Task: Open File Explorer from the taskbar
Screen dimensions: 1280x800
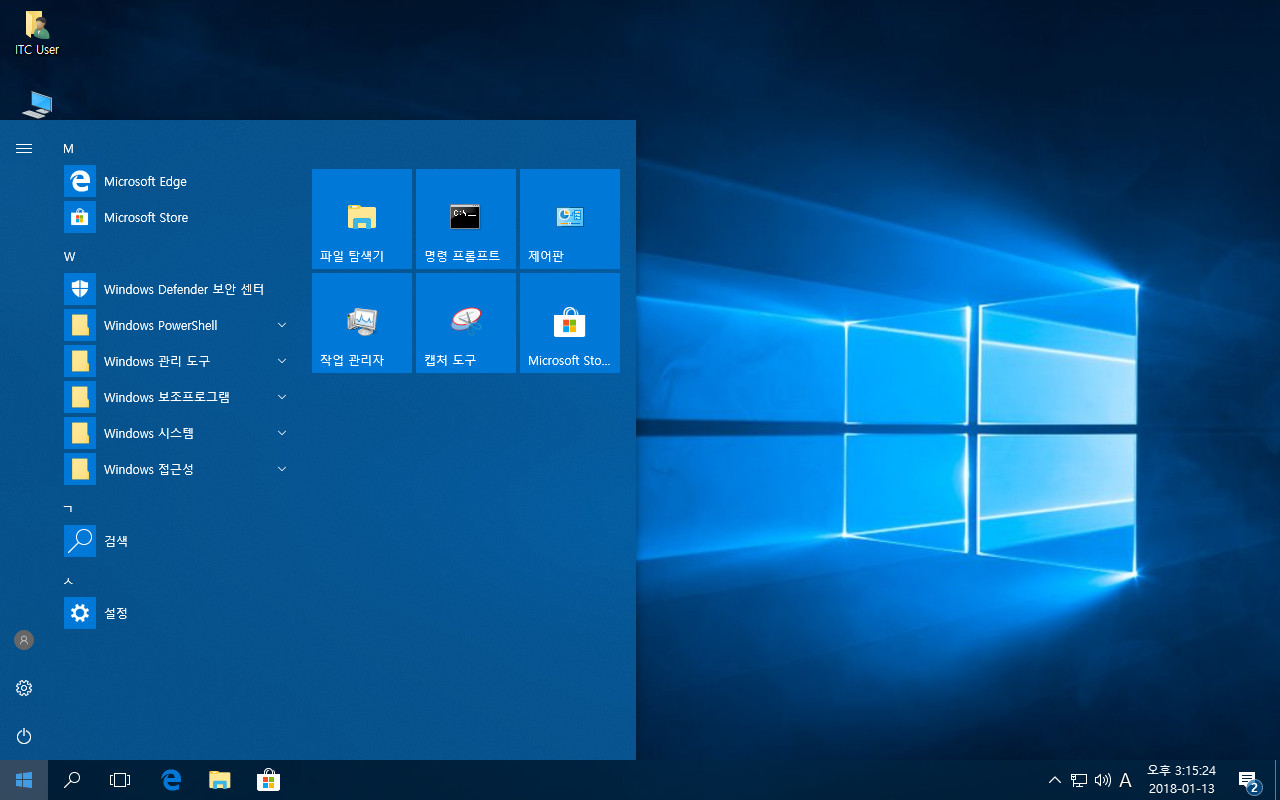Action: pyautogui.click(x=220, y=780)
